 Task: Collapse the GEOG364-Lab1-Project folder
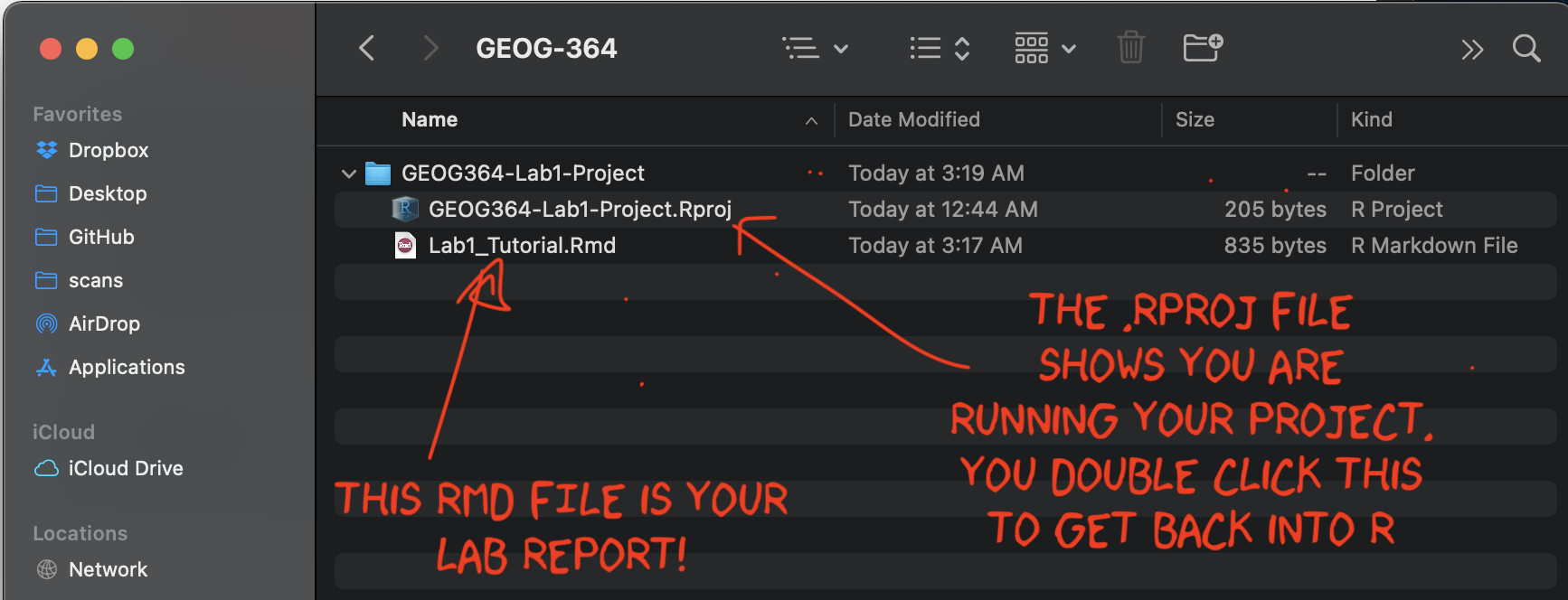point(349,173)
